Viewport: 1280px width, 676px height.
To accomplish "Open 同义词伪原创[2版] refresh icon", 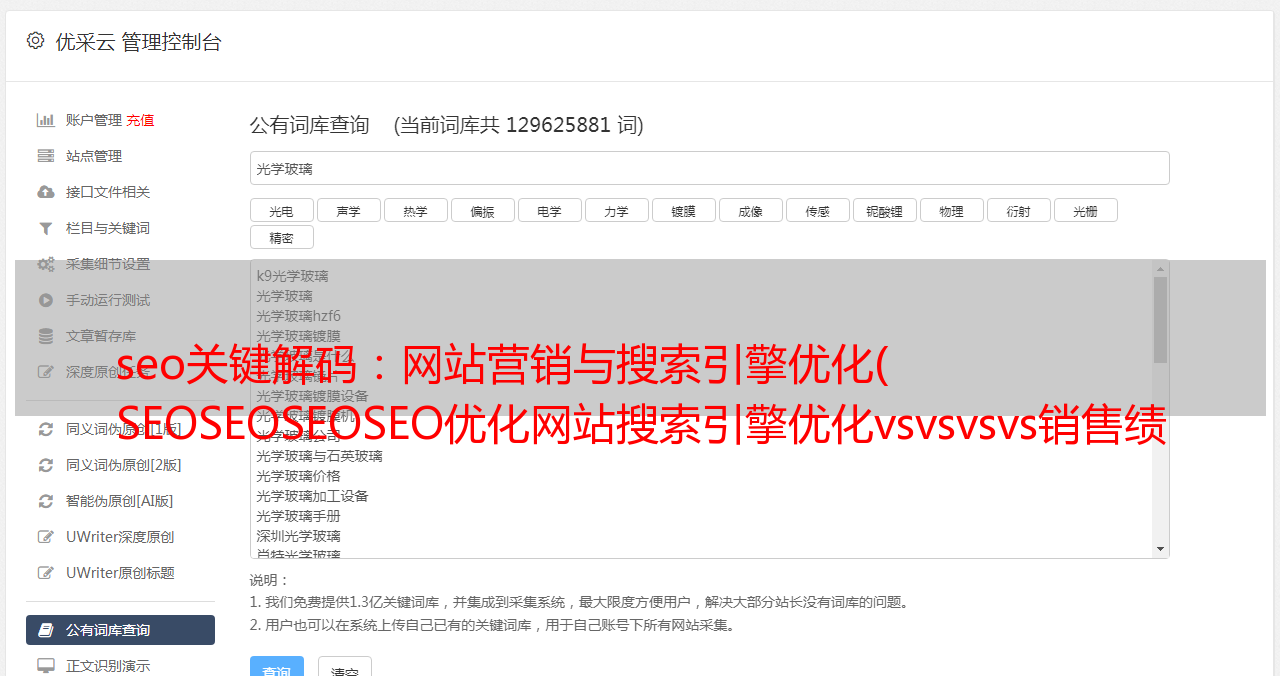I will click(x=46, y=465).
